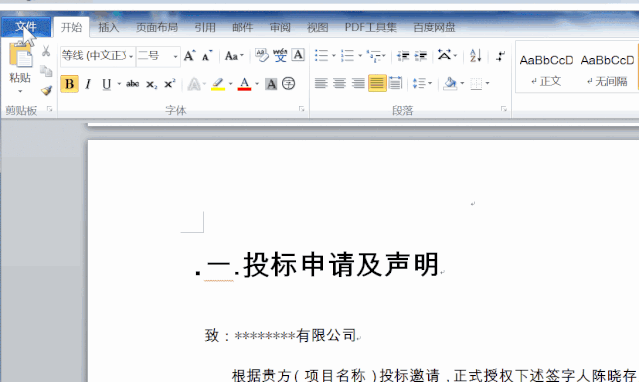Viewport: 639px width, 382px height.
Task: Apply distributed alignment
Action: coord(395,83)
